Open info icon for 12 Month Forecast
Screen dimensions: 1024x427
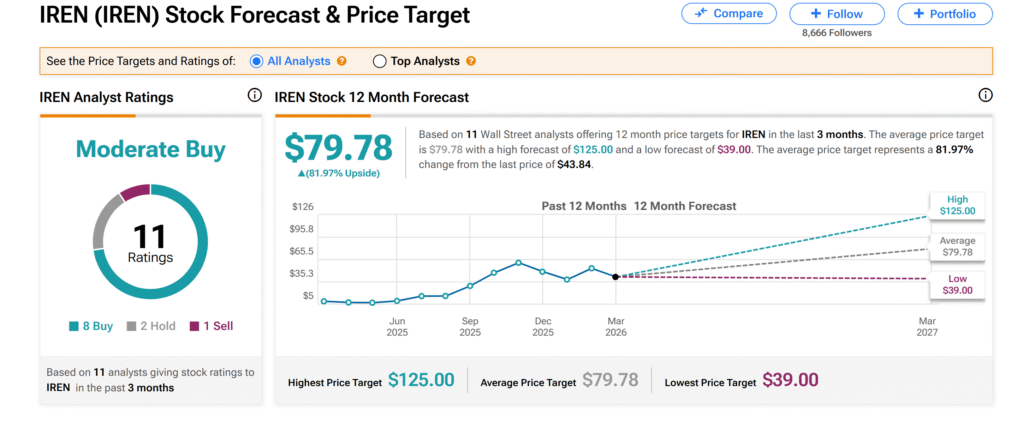[985, 96]
